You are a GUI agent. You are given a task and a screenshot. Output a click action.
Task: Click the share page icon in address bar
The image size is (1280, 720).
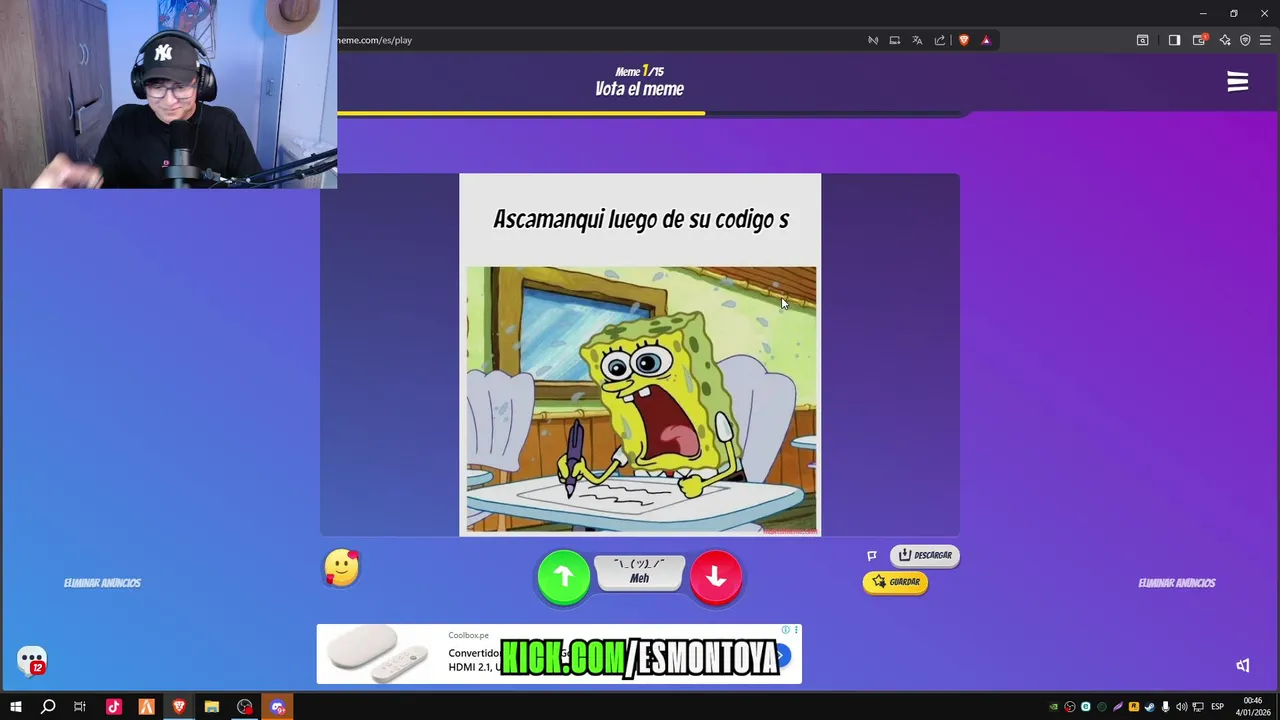(x=940, y=40)
